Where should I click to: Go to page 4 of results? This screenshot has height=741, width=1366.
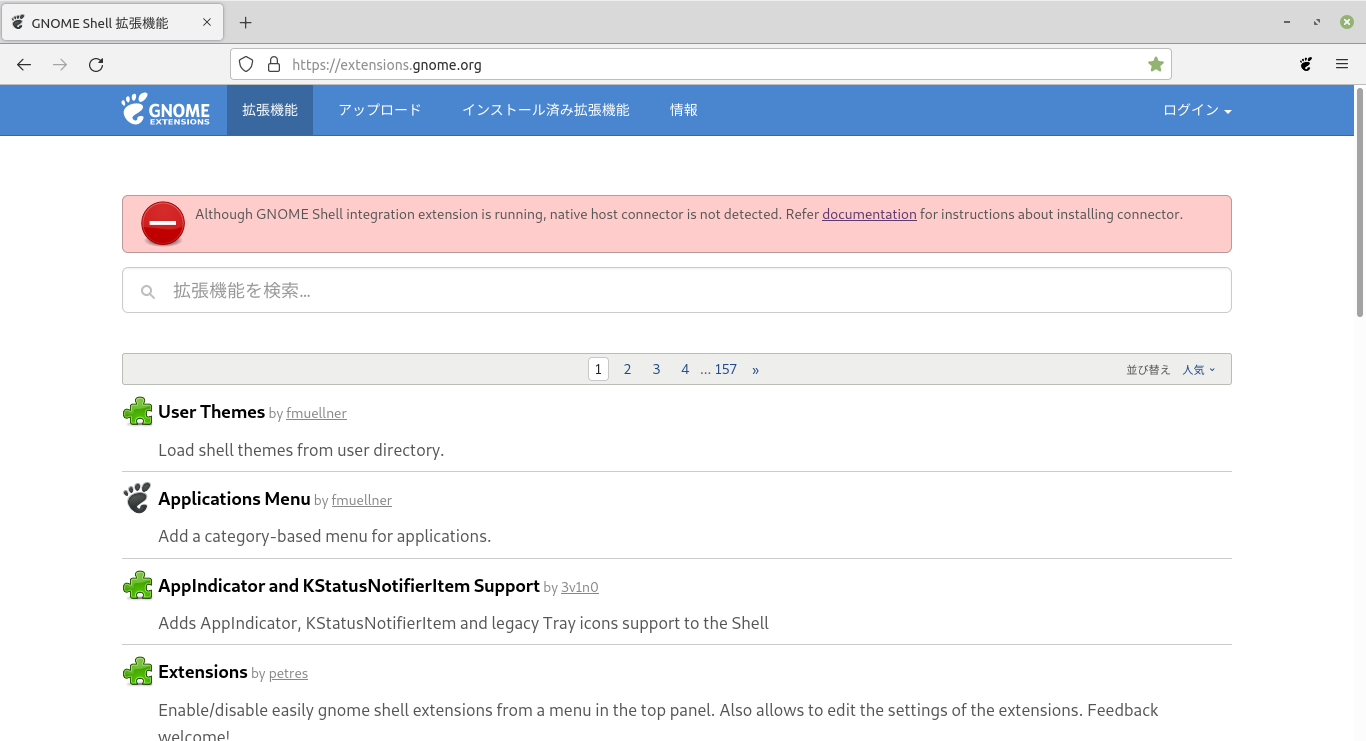(685, 369)
